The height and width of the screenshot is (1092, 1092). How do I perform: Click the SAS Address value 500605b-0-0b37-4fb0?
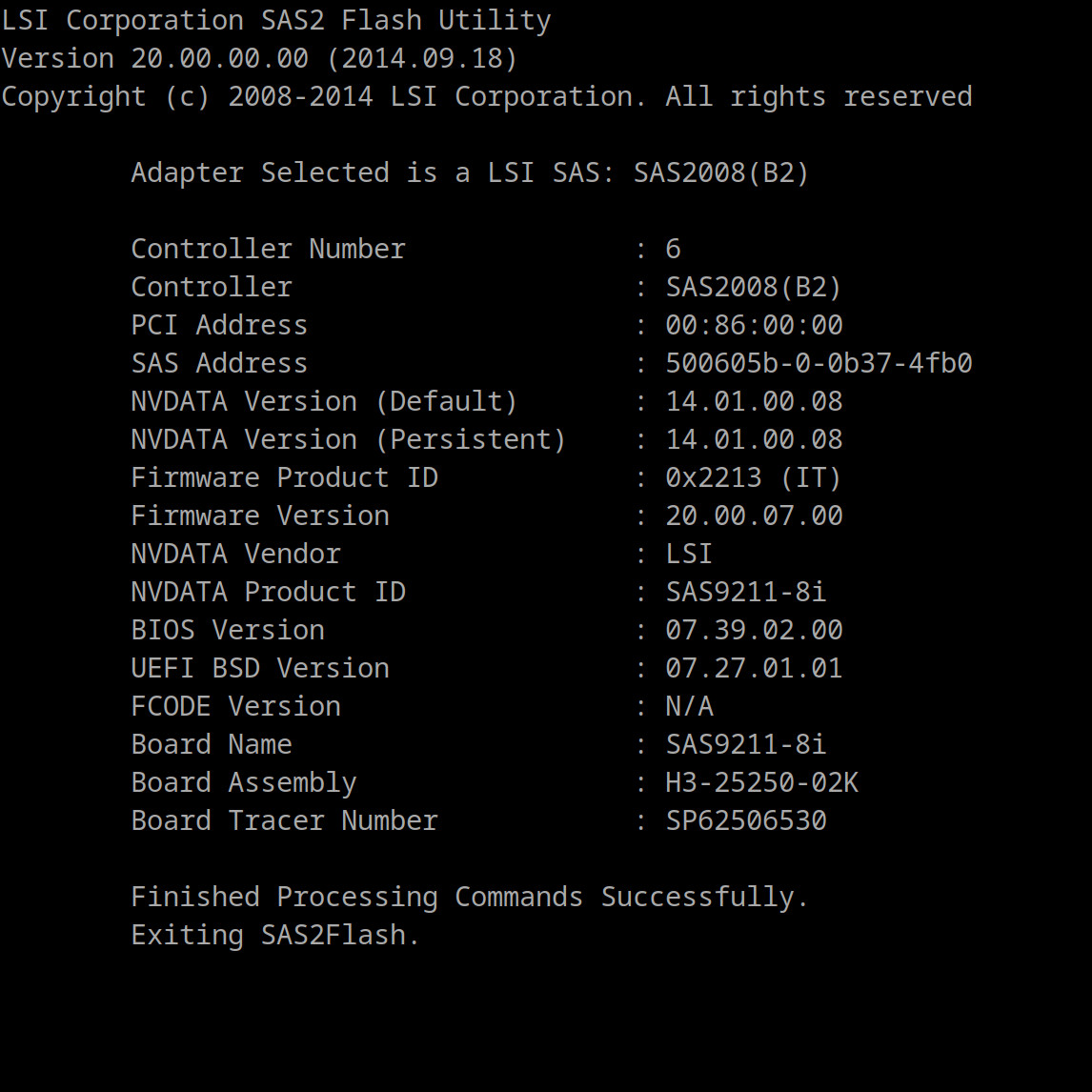pyautogui.click(x=819, y=363)
